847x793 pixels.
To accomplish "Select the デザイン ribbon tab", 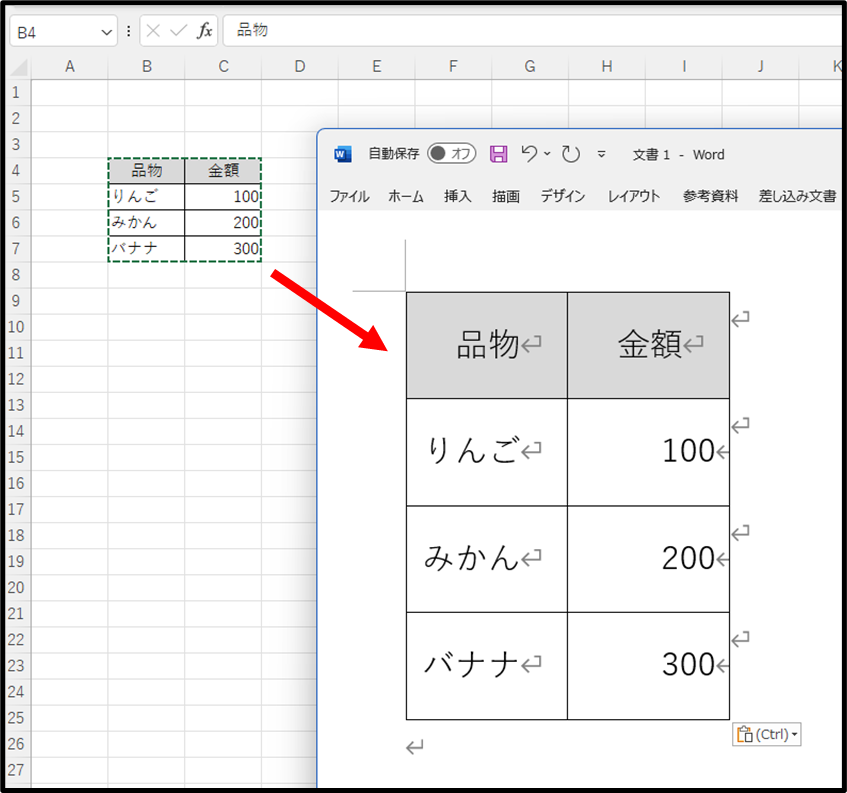I will point(563,197).
